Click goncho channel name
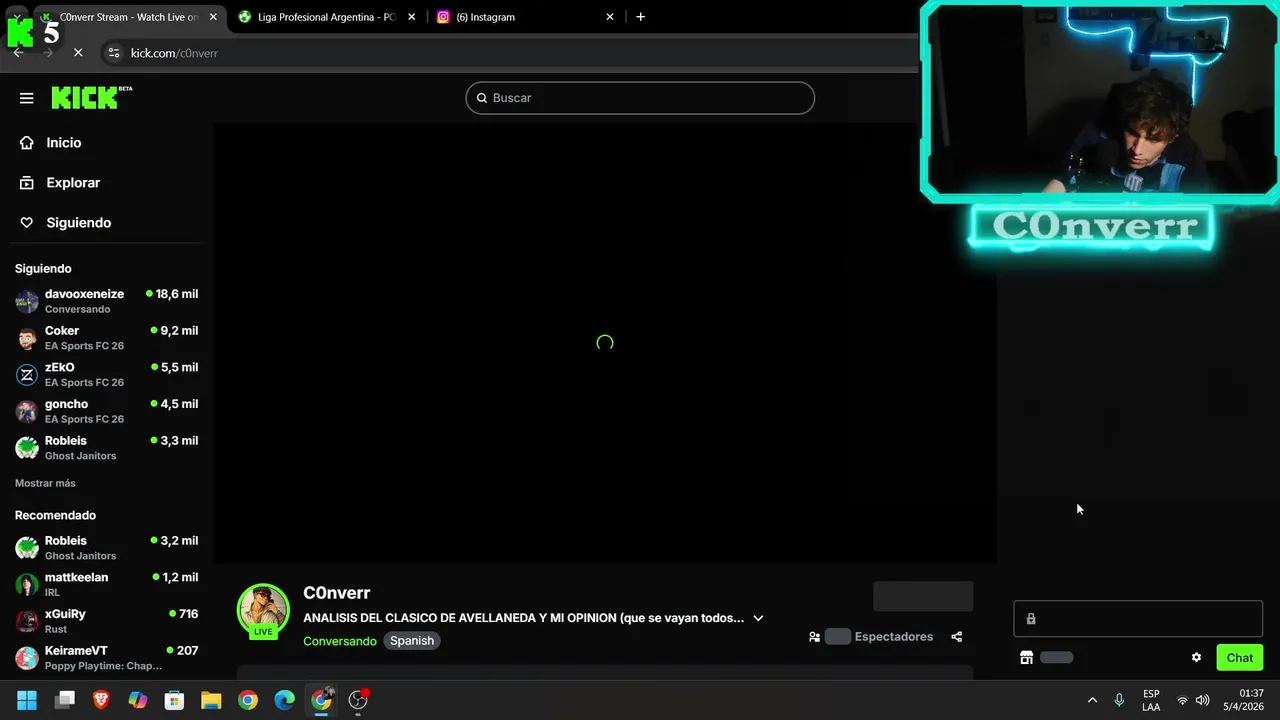 pos(66,404)
